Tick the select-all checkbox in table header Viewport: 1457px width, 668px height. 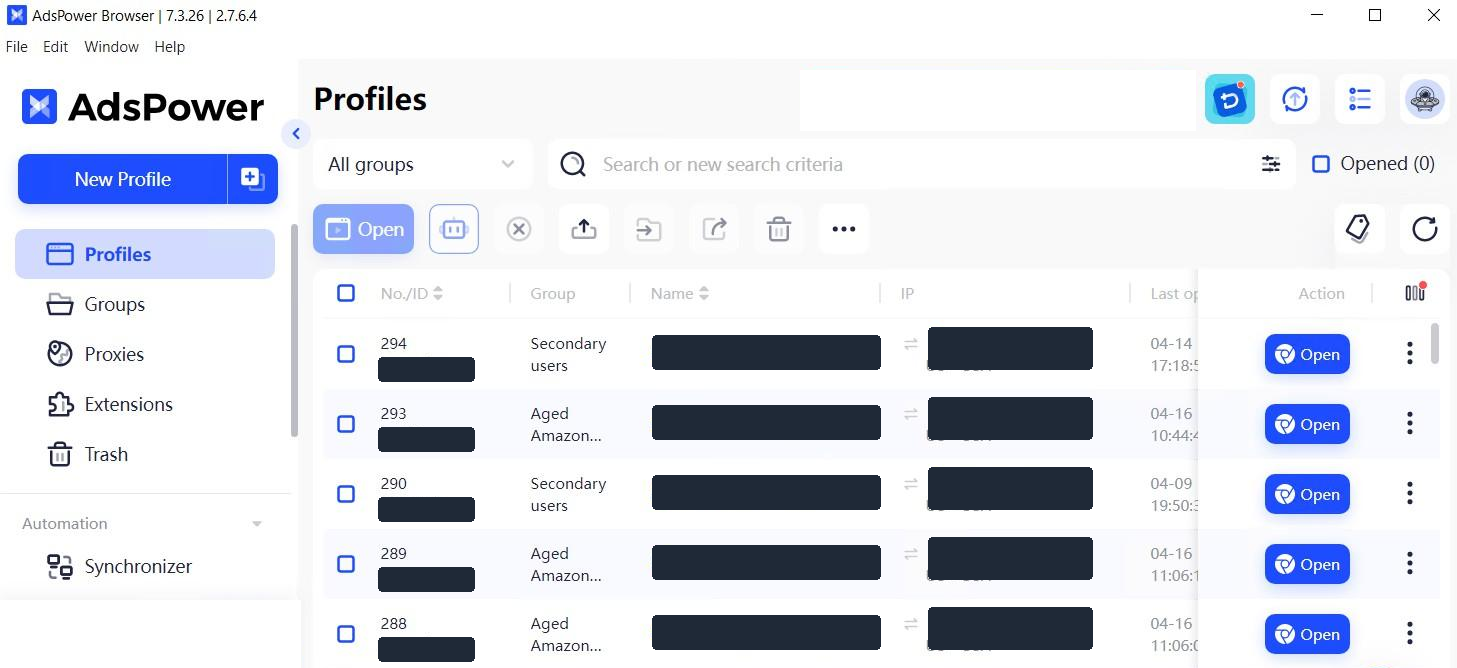[x=346, y=293]
